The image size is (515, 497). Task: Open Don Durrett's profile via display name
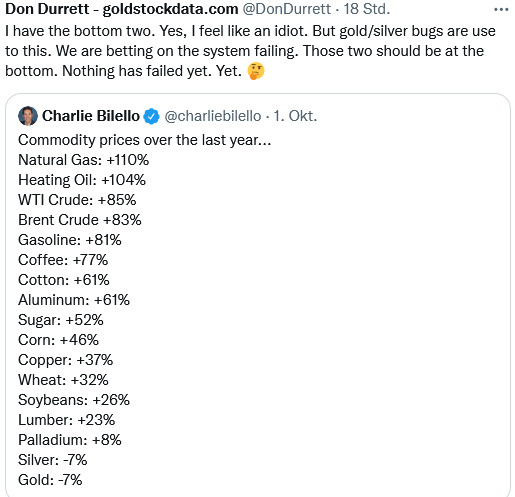click(122, 9)
